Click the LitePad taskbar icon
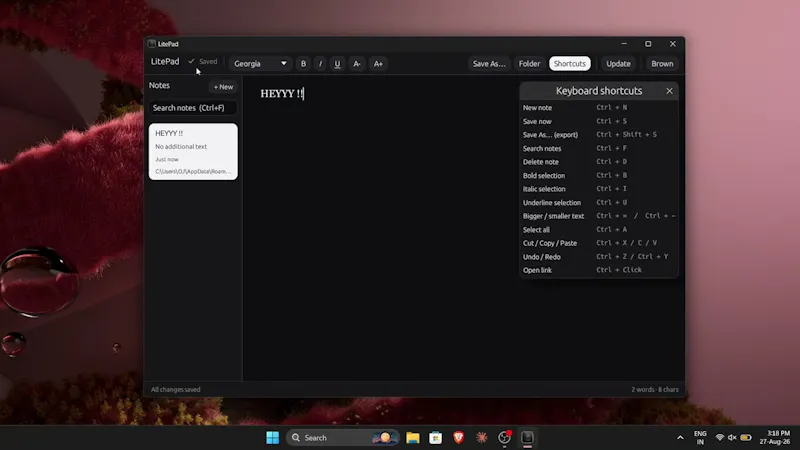This screenshot has height=450, width=800. coord(527,438)
